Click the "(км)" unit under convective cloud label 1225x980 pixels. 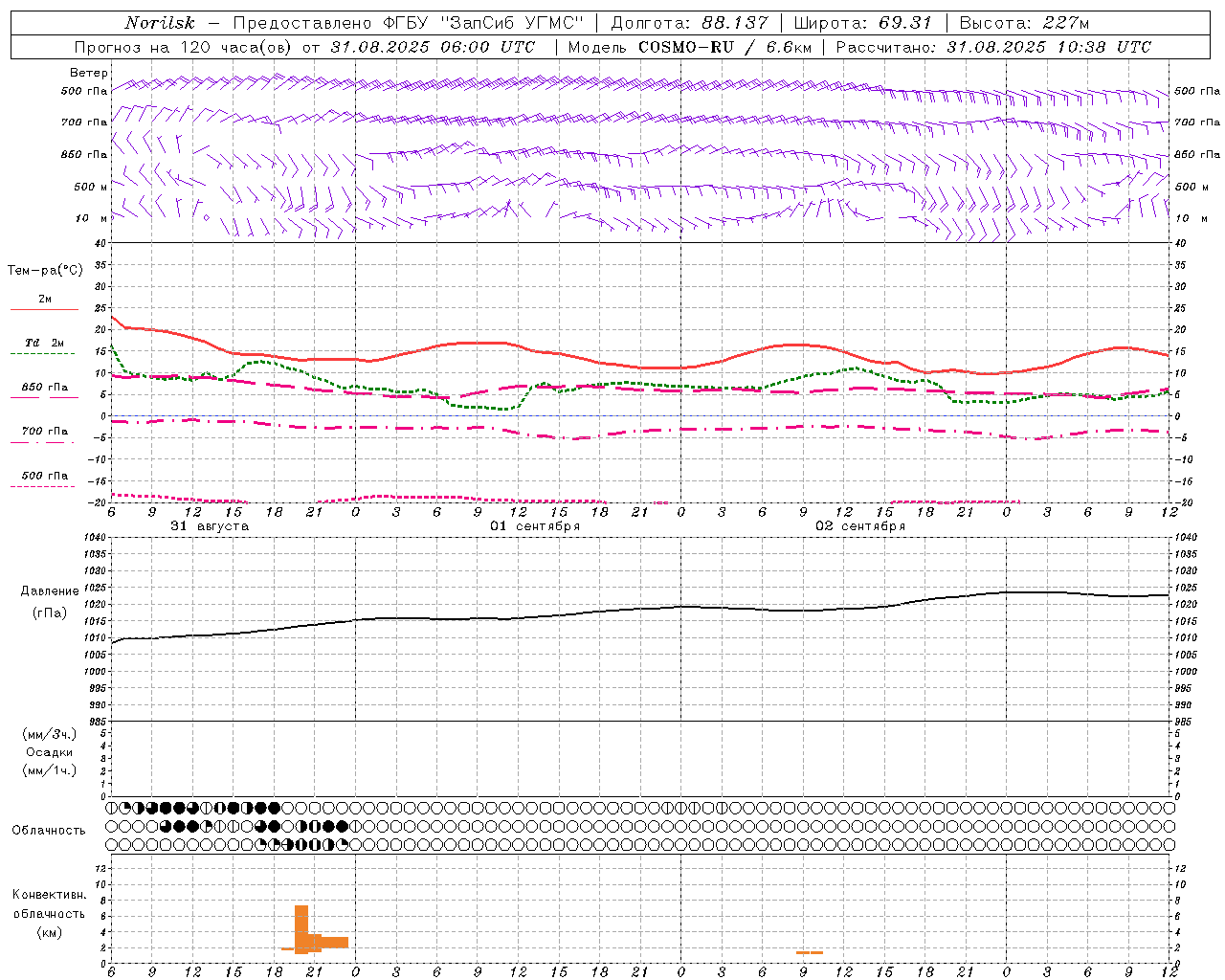pos(49,931)
